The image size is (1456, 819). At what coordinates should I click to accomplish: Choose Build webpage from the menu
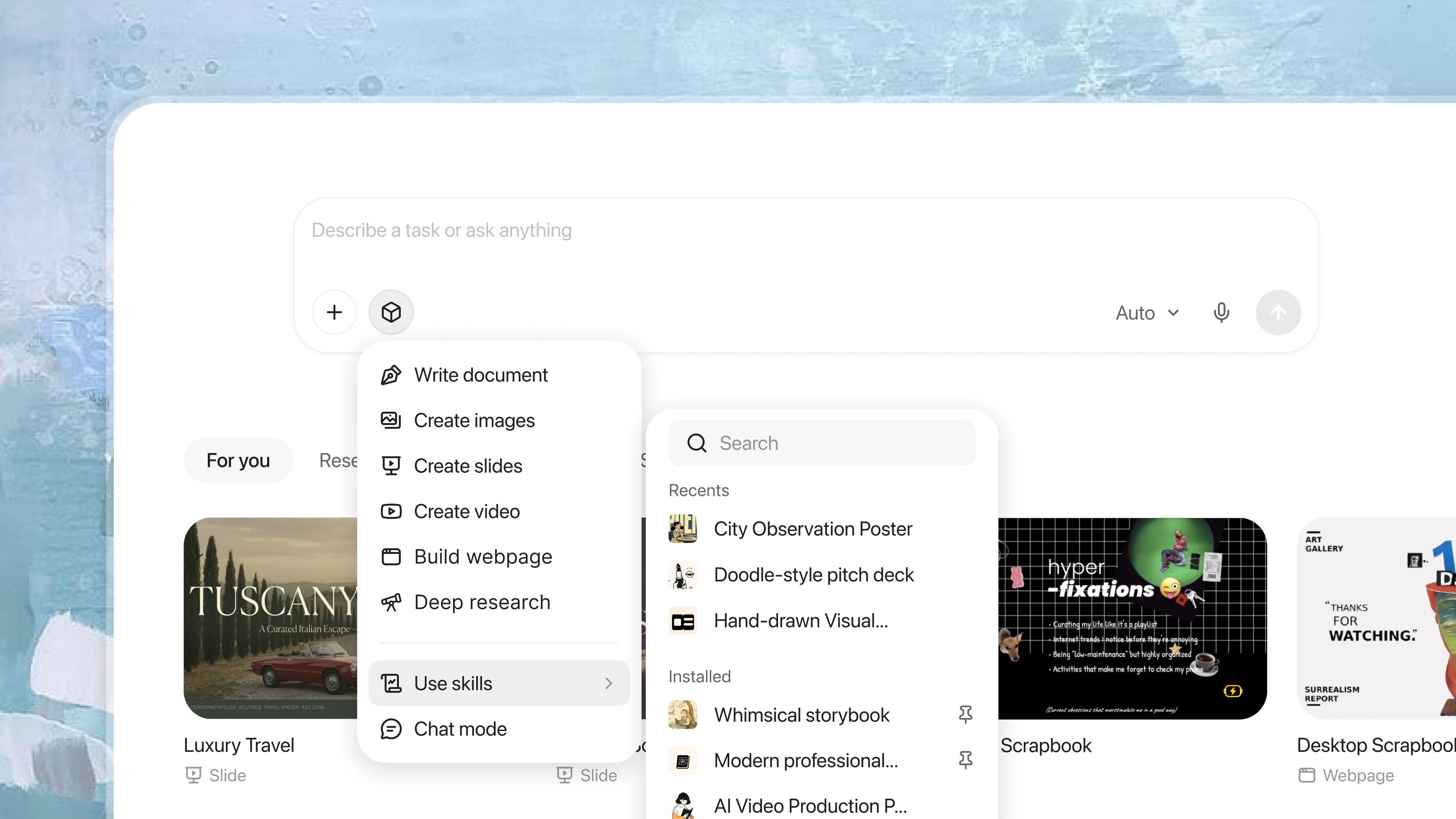pos(499,557)
